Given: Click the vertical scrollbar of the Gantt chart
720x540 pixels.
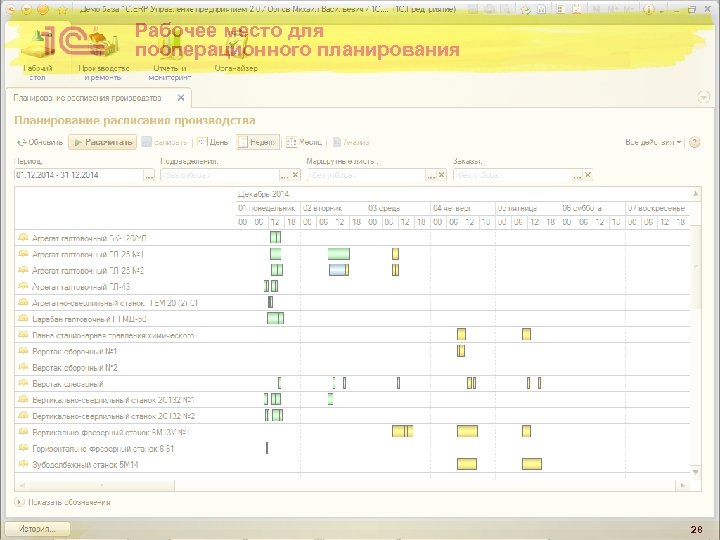Looking at the screenshot, I should (696, 266).
